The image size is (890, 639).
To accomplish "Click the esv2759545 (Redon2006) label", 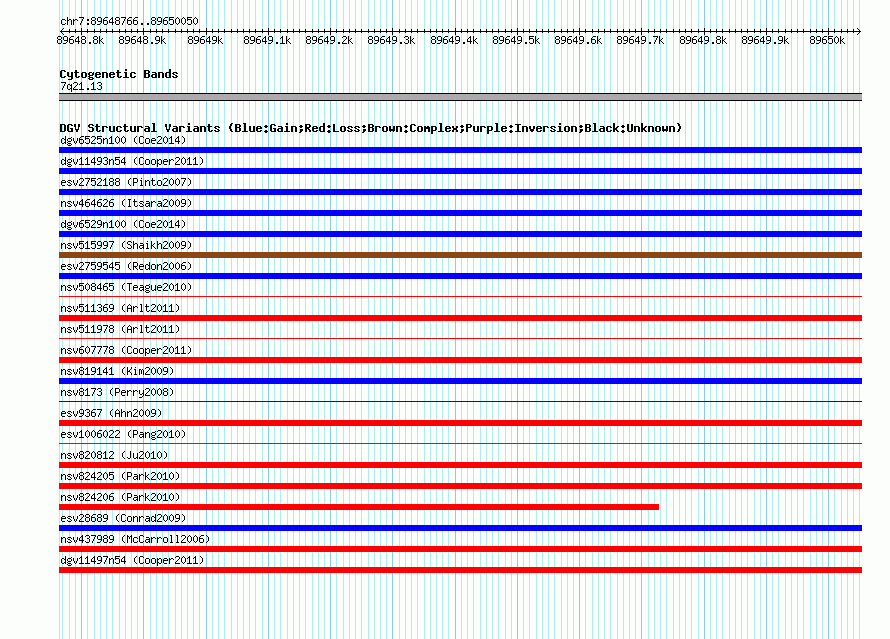I will tap(126, 266).
